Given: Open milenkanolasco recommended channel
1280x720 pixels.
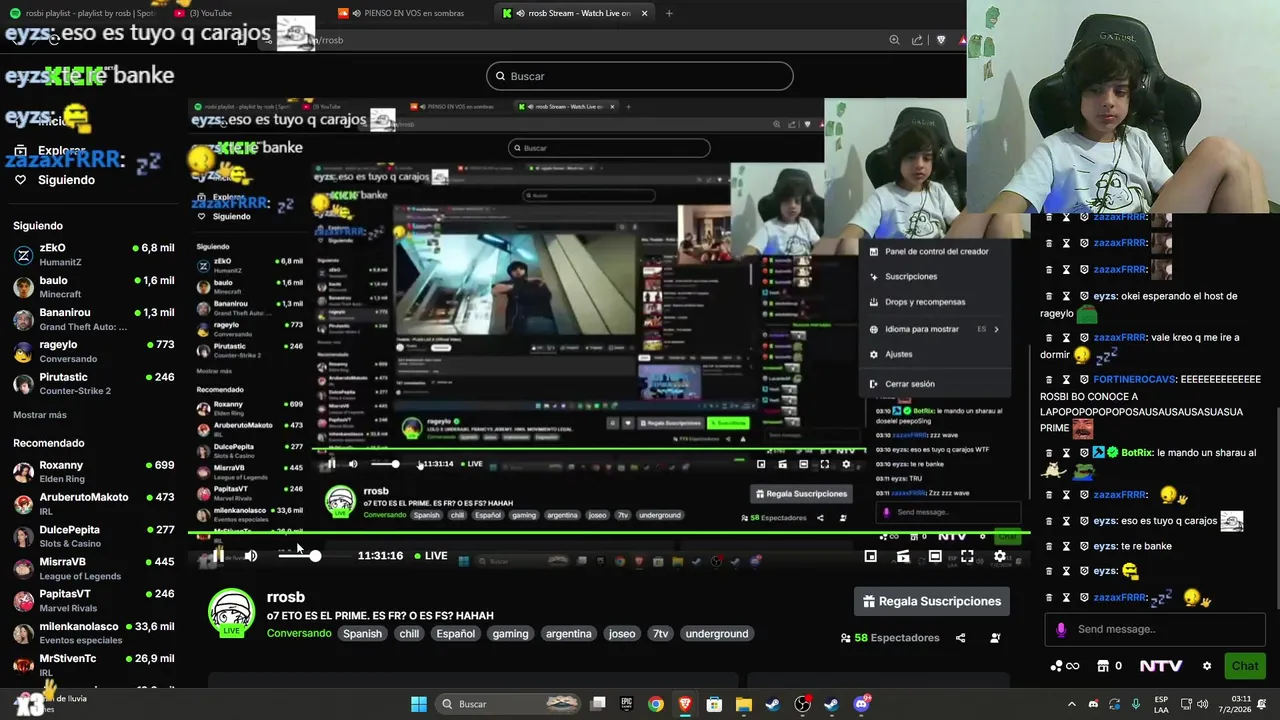Looking at the screenshot, I should point(94,633).
